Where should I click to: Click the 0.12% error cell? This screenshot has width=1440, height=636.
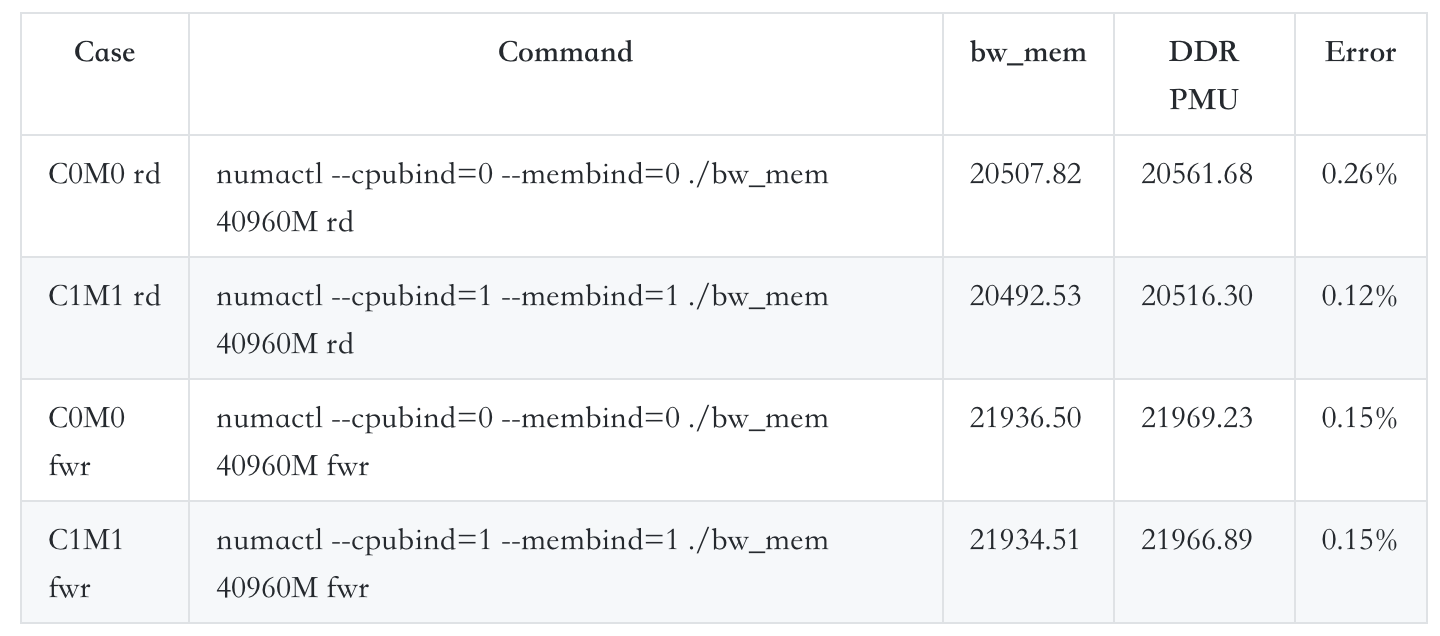point(1359,296)
